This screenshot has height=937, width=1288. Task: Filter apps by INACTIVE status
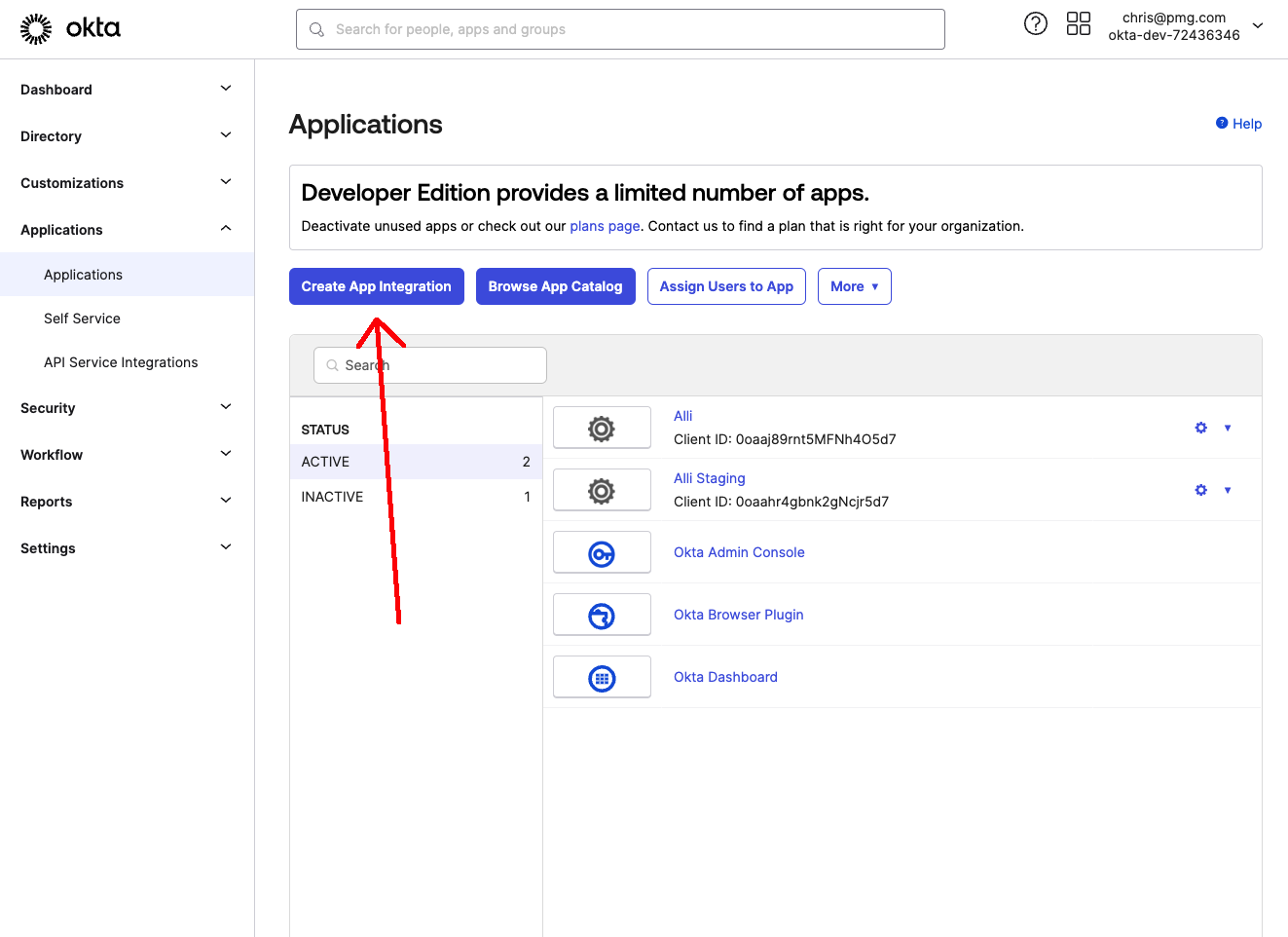pos(332,497)
